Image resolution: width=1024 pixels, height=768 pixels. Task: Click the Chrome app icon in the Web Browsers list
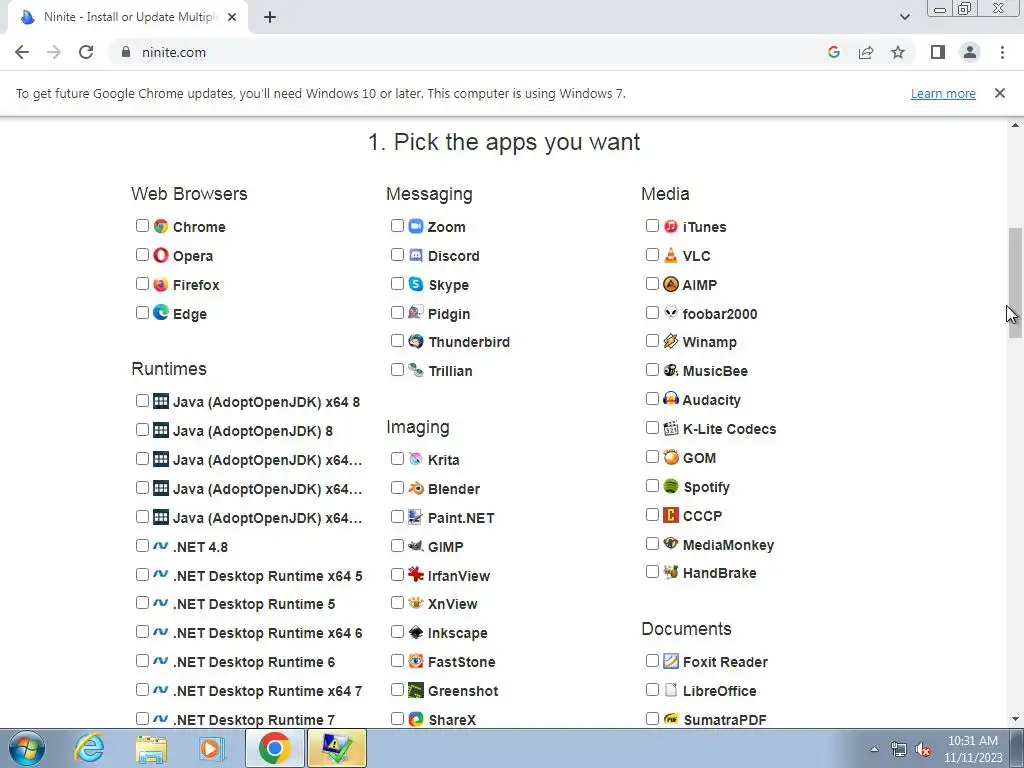[x=161, y=226]
